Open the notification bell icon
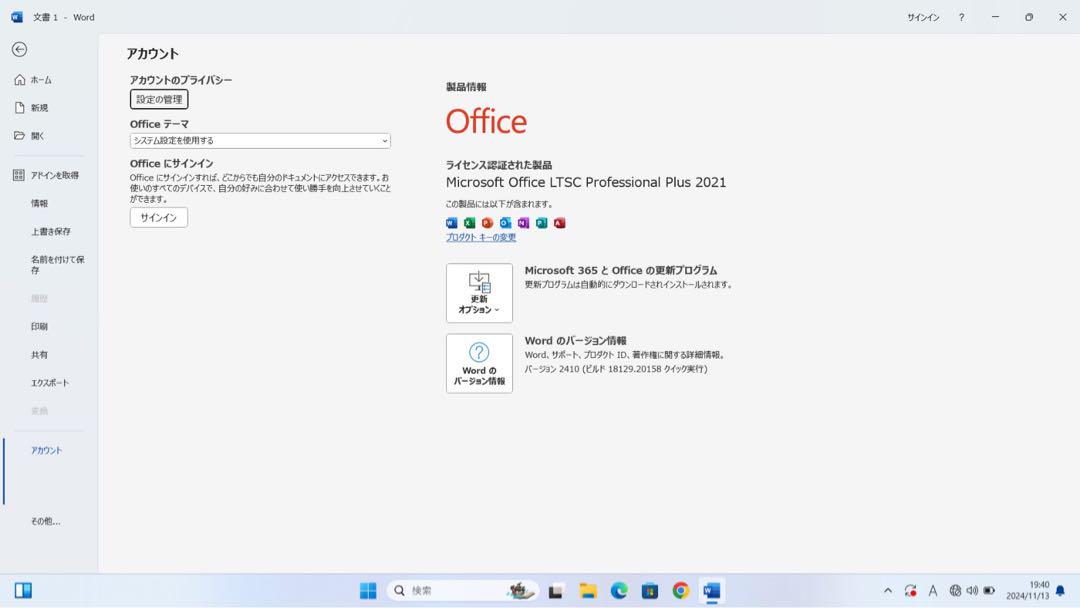The height and width of the screenshot is (608, 1080). [x=1060, y=591]
